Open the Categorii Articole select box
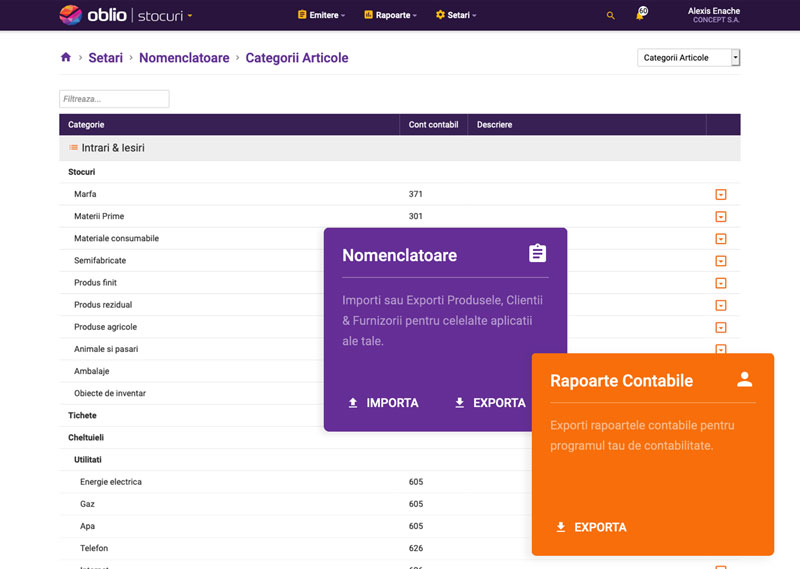Image resolution: width=800 pixels, height=569 pixels. pyautogui.click(x=688, y=58)
